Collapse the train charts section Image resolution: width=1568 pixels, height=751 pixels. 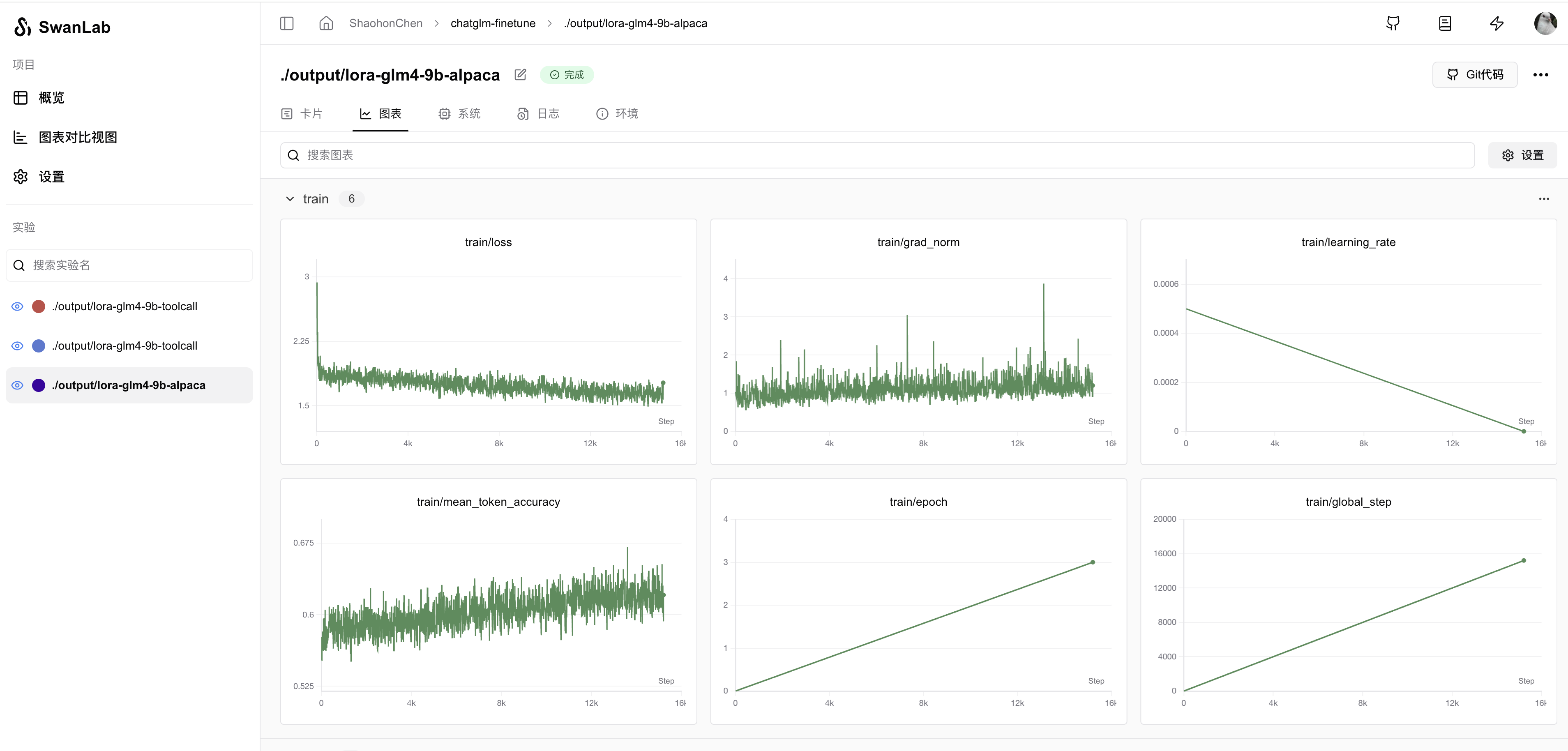point(290,199)
